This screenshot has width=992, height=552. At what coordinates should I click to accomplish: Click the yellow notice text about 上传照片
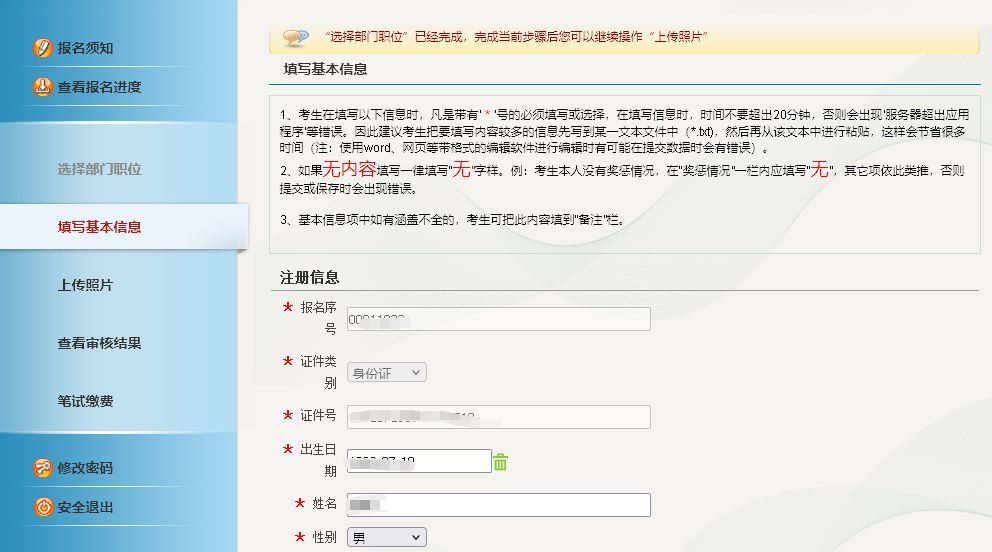click(x=516, y=37)
